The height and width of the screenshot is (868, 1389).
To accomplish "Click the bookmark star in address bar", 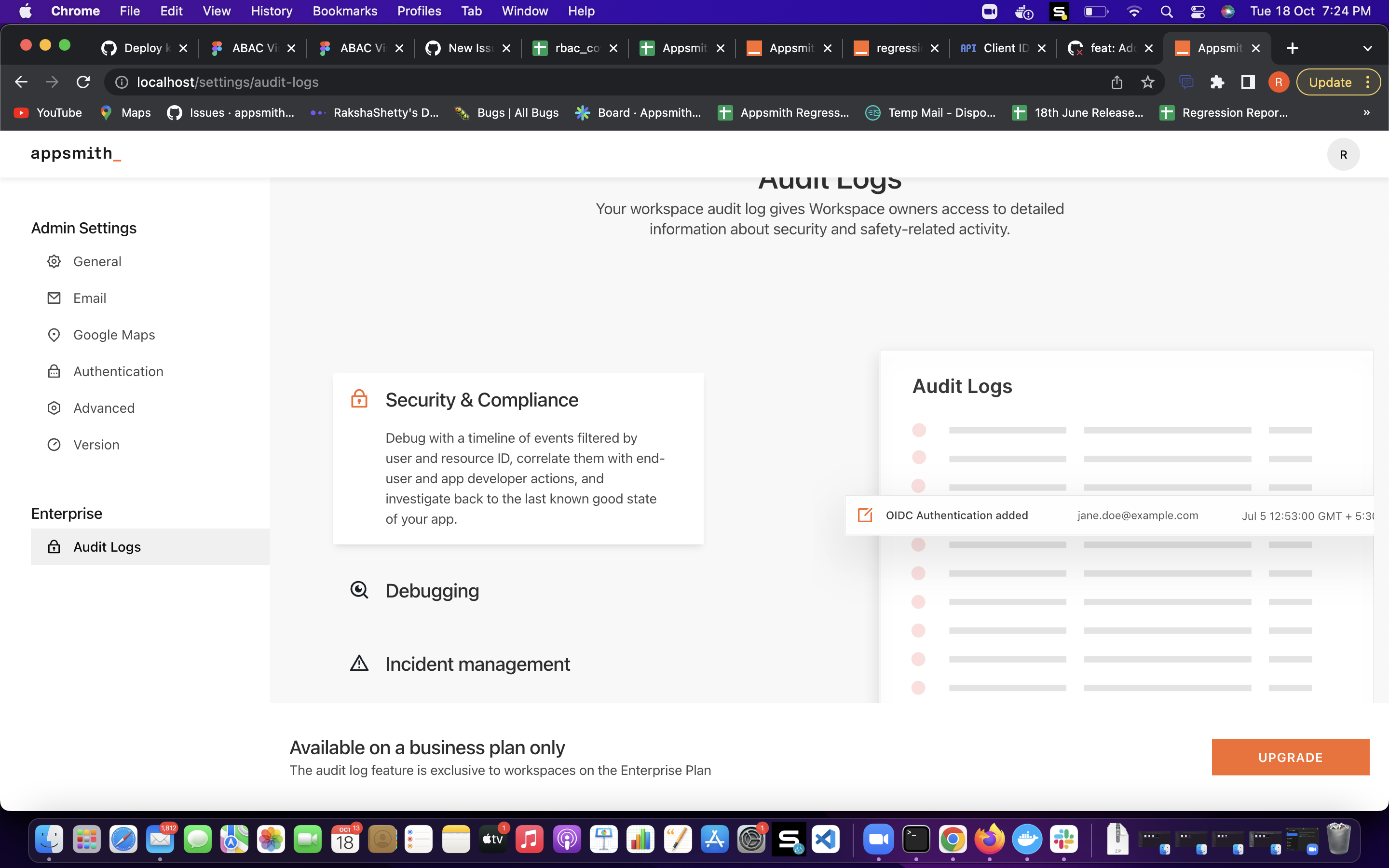I will point(1147,82).
